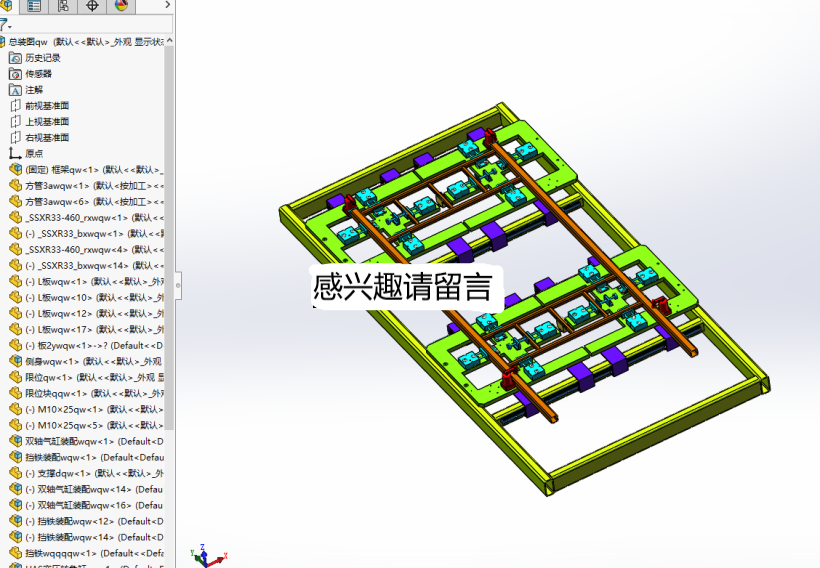Select the 总装图qw top assembly node
The image size is (820, 568).
click(84, 42)
